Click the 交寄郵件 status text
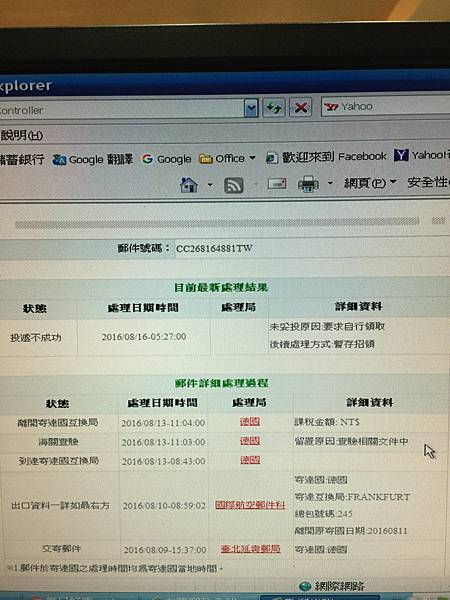 coord(61,549)
